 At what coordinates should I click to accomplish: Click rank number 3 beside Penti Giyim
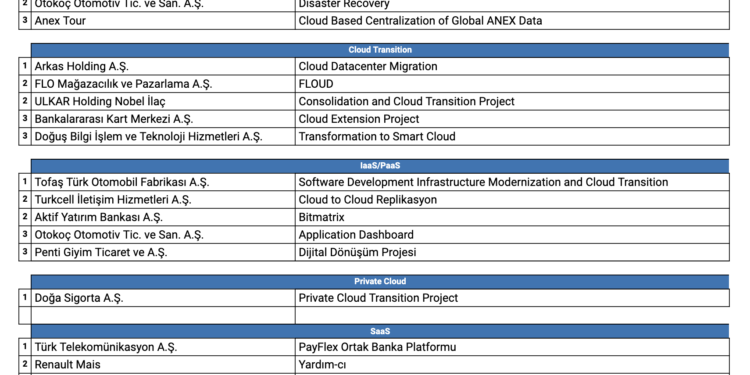point(25,253)
